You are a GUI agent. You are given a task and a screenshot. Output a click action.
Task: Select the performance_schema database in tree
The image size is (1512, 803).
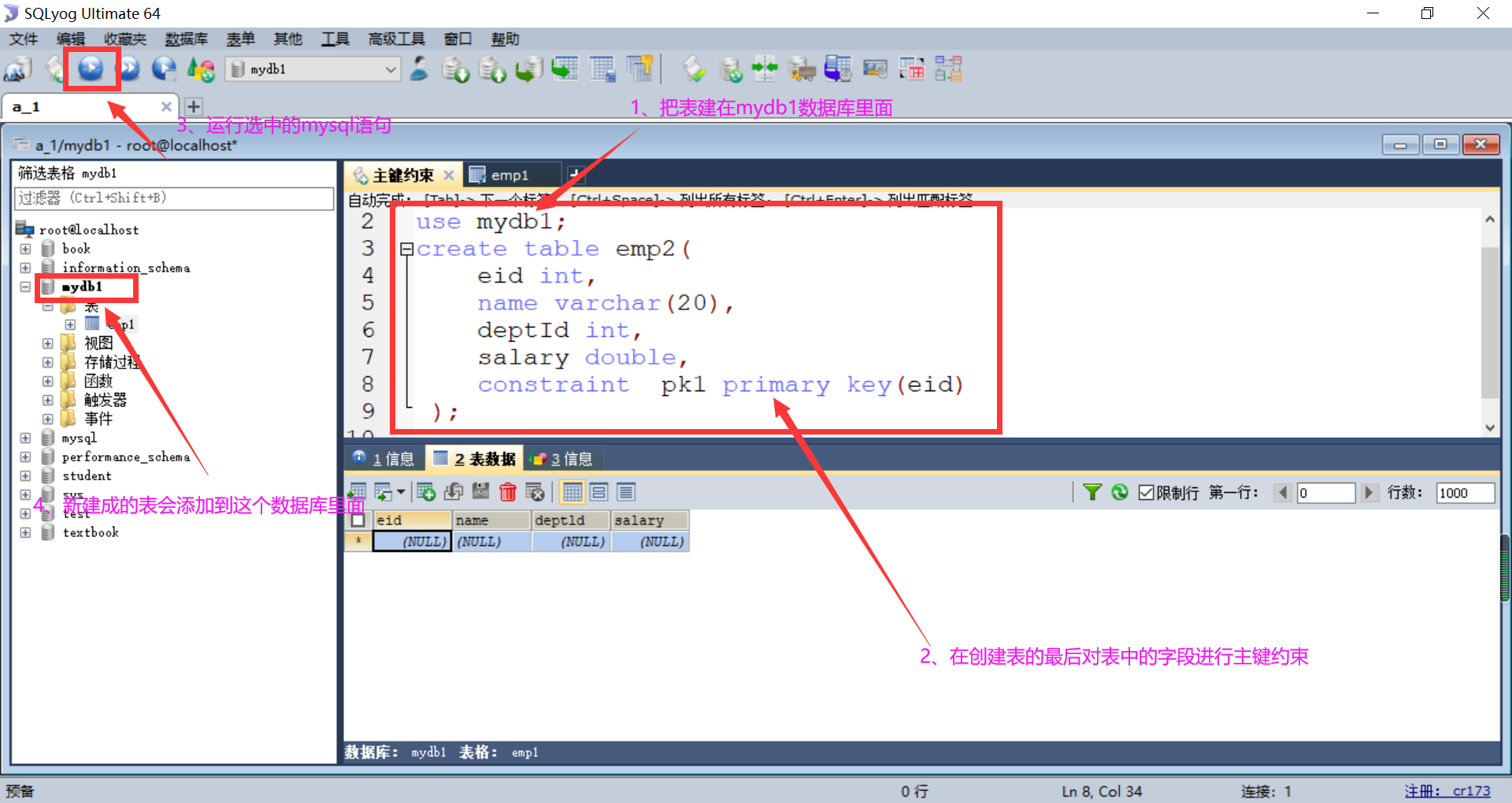(126, 457)
